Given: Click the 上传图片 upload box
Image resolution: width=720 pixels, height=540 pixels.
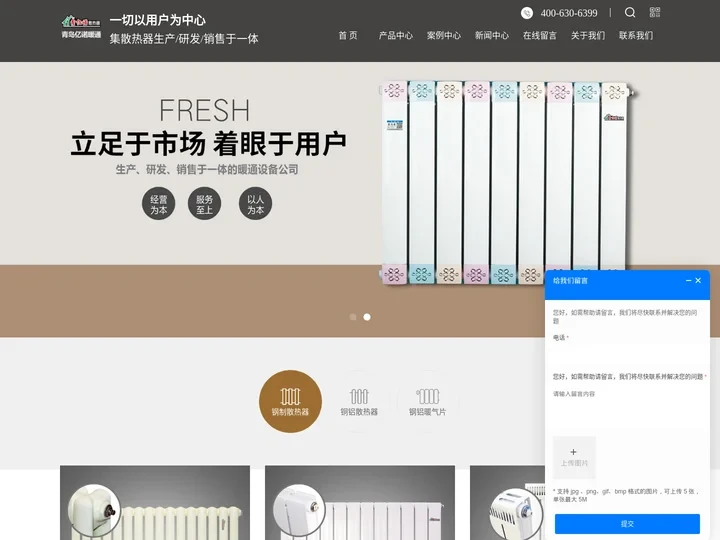Looking at the screenshot, I should tap(574, 457).
